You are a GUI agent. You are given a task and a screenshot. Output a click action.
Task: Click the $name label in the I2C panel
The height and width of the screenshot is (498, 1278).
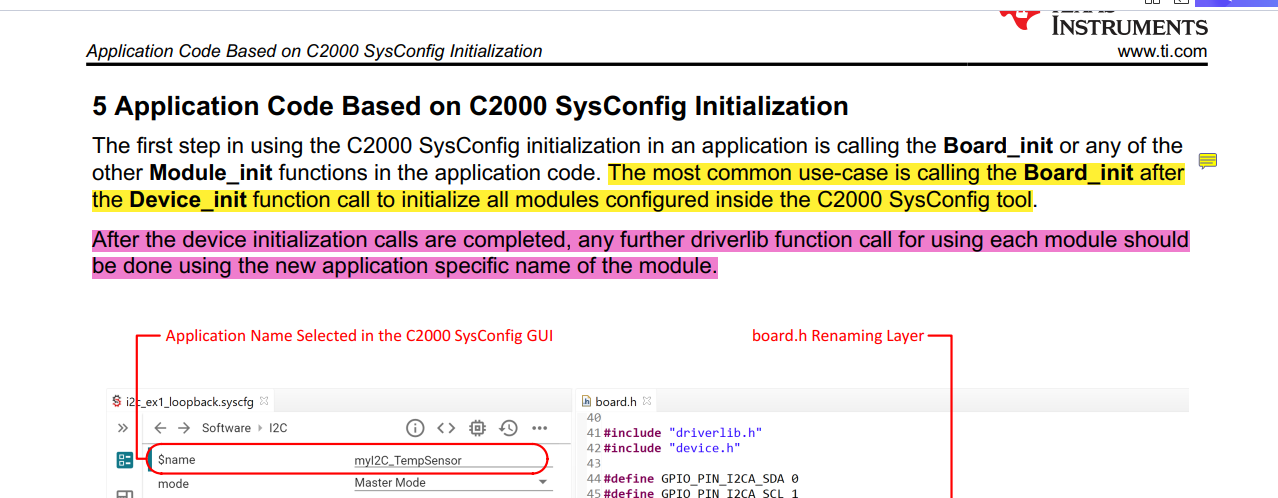tap(176, 460)
